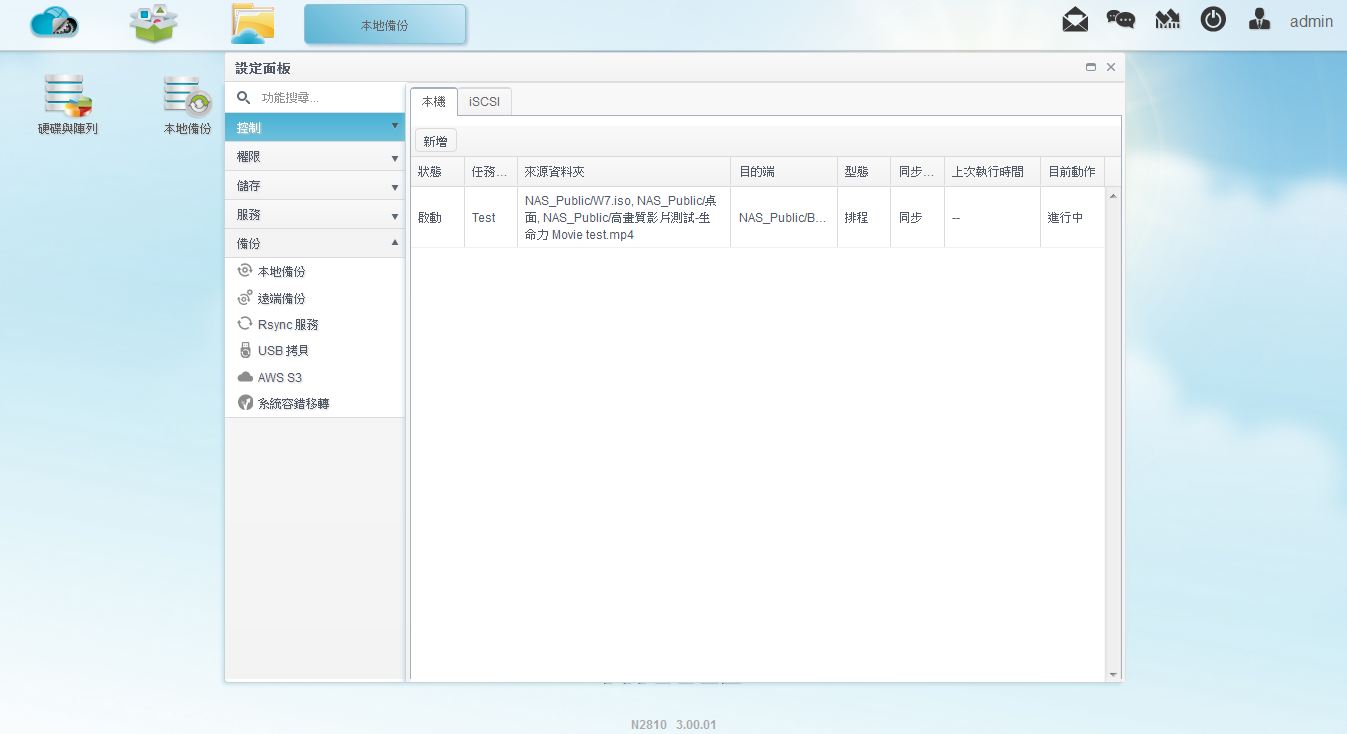Switch to the 本機 tab

point(433,102)
